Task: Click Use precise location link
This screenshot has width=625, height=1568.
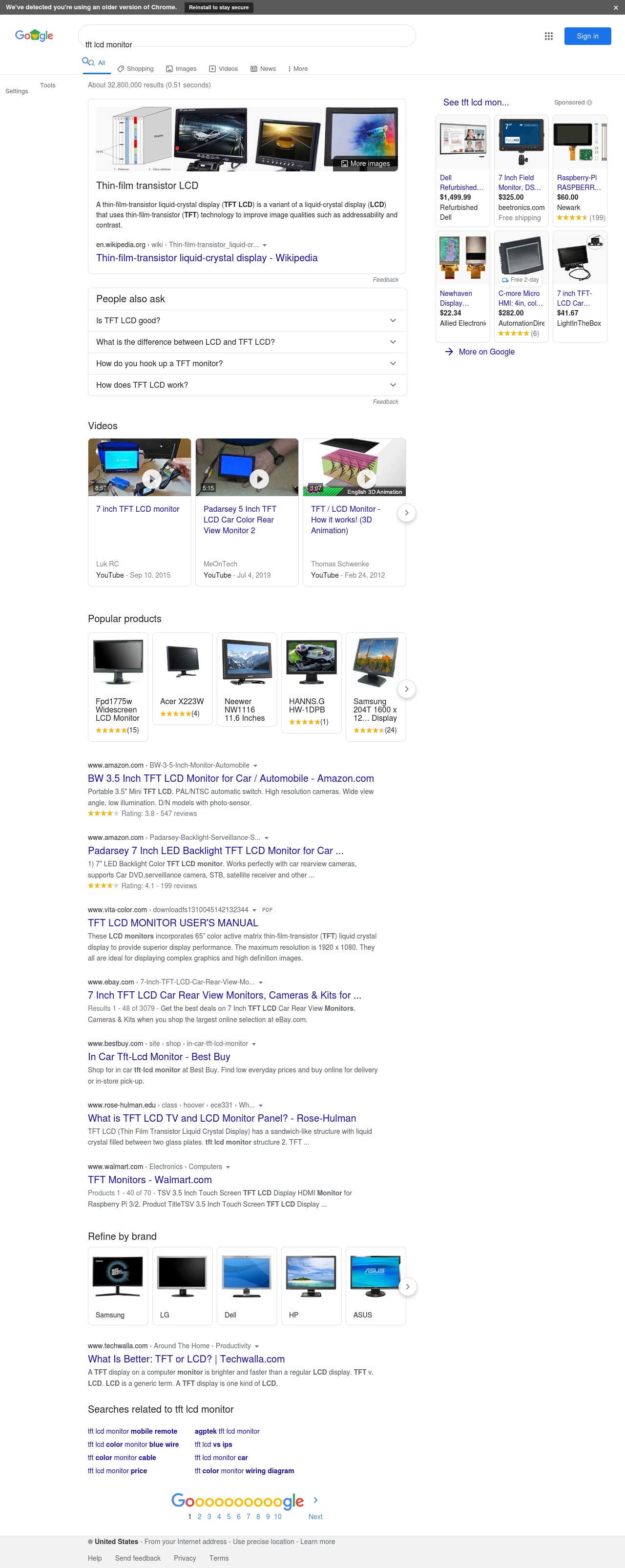Action: pyautogui.click(x=263, y=1542)
